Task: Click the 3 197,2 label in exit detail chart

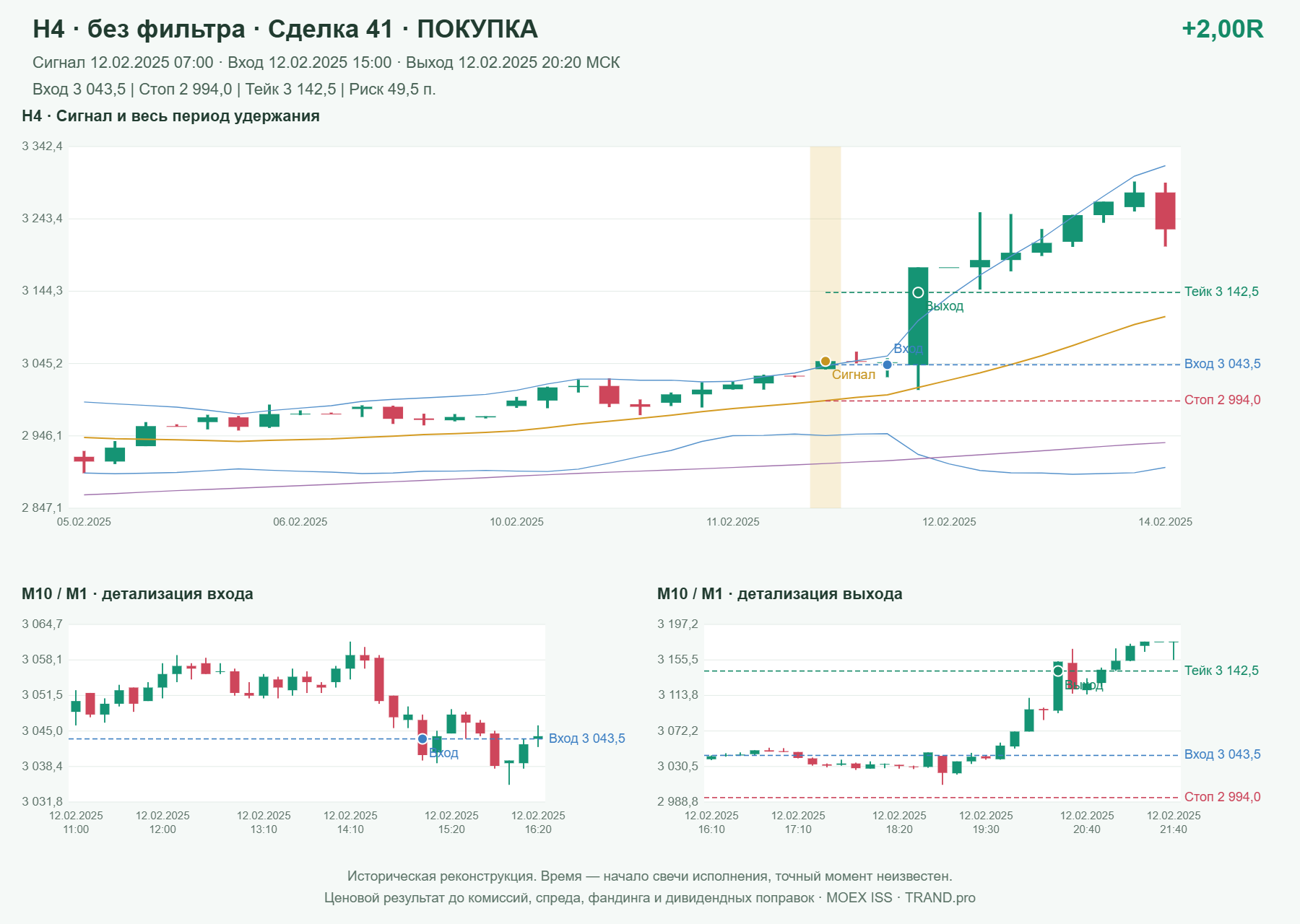Action: (x=677, y=624)
